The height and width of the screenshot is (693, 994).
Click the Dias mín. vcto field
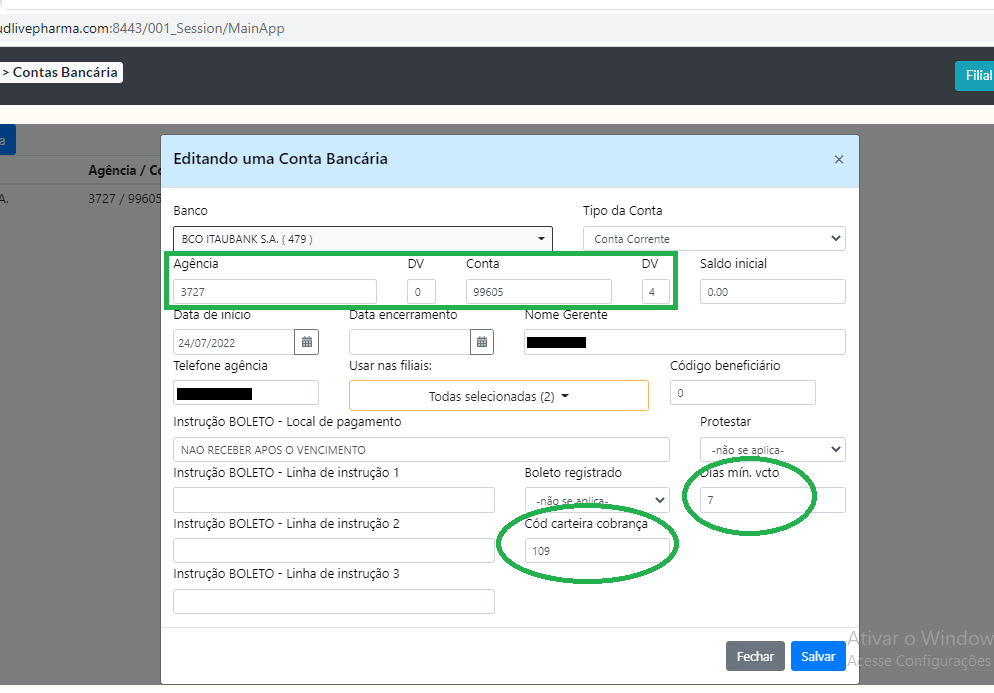(x=772, y=500)
